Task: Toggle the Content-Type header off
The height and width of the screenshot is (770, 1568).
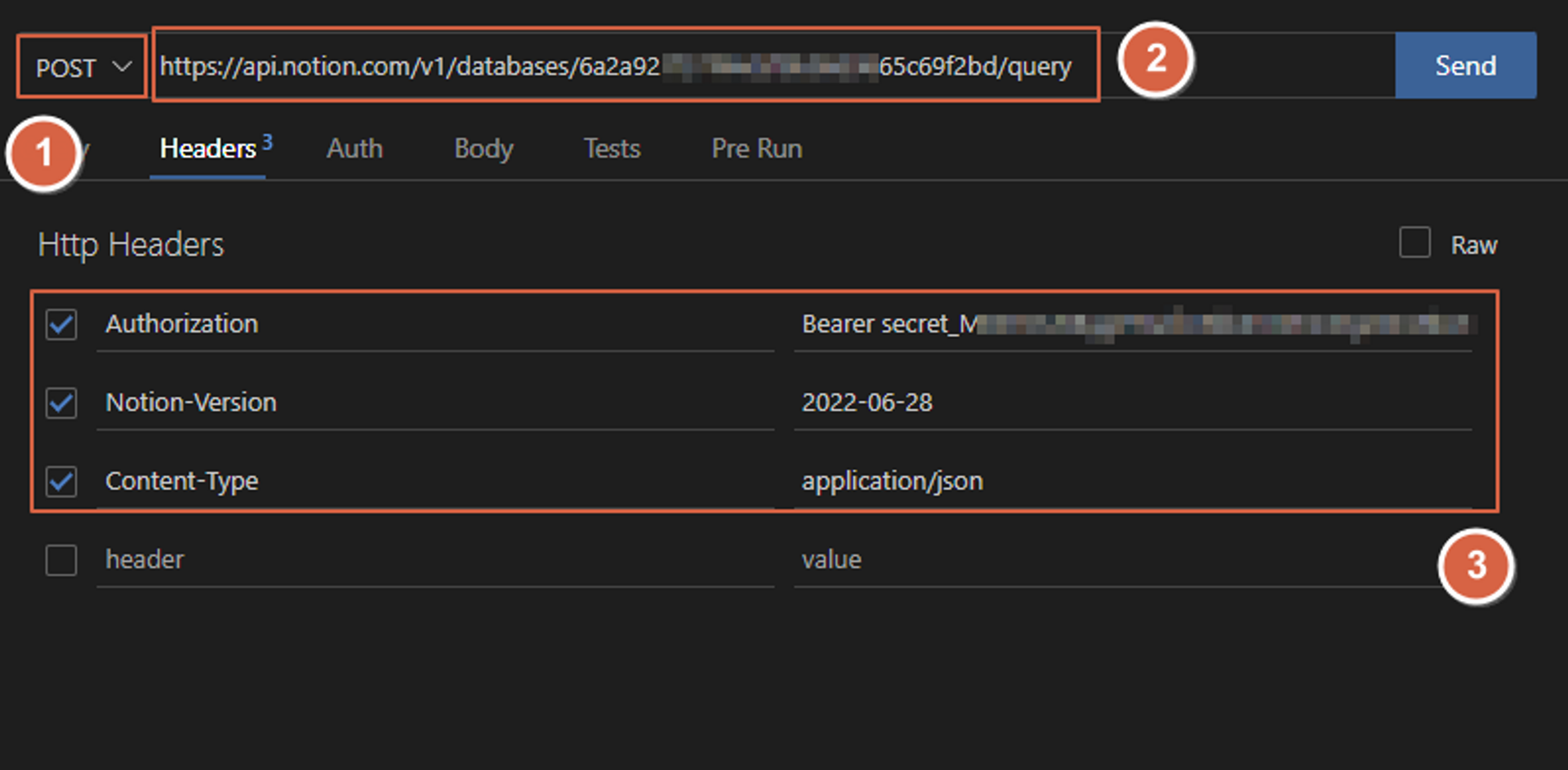Action: coord(61,482)
